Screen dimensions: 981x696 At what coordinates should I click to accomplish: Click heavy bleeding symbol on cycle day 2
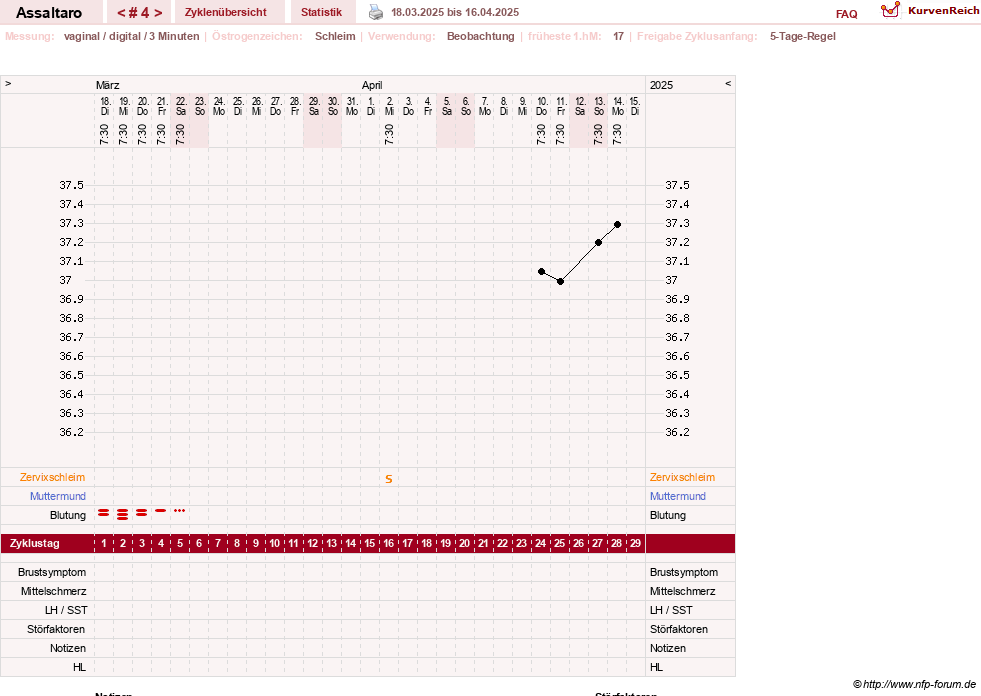coord(123,514)
